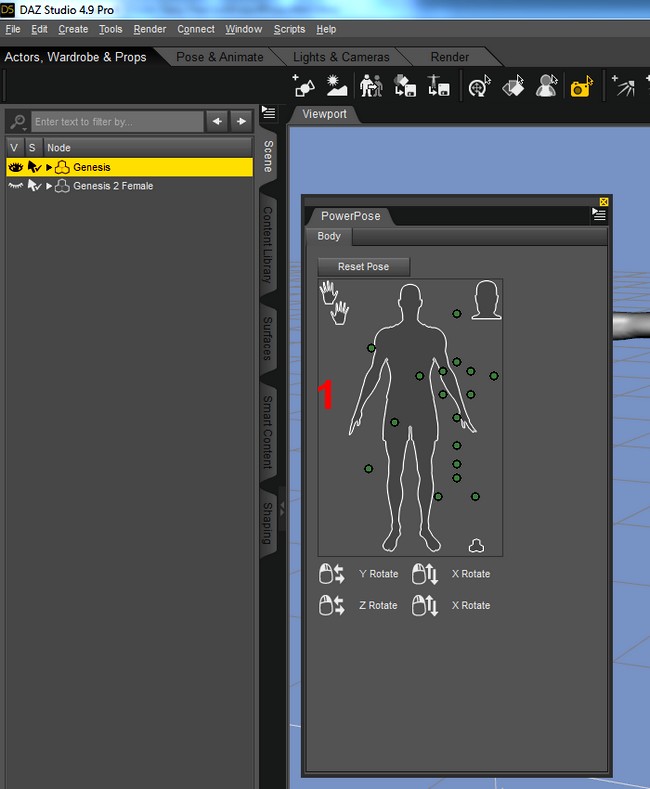This screenshot has width=650, height=789.
Task: Select the Universal manipulator tool
Action: tap(479, 86)
